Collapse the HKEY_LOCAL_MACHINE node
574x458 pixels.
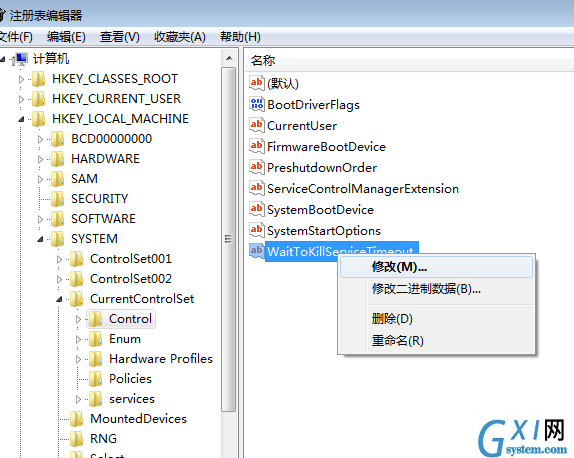pyautogui.click(x=21, y=119)
